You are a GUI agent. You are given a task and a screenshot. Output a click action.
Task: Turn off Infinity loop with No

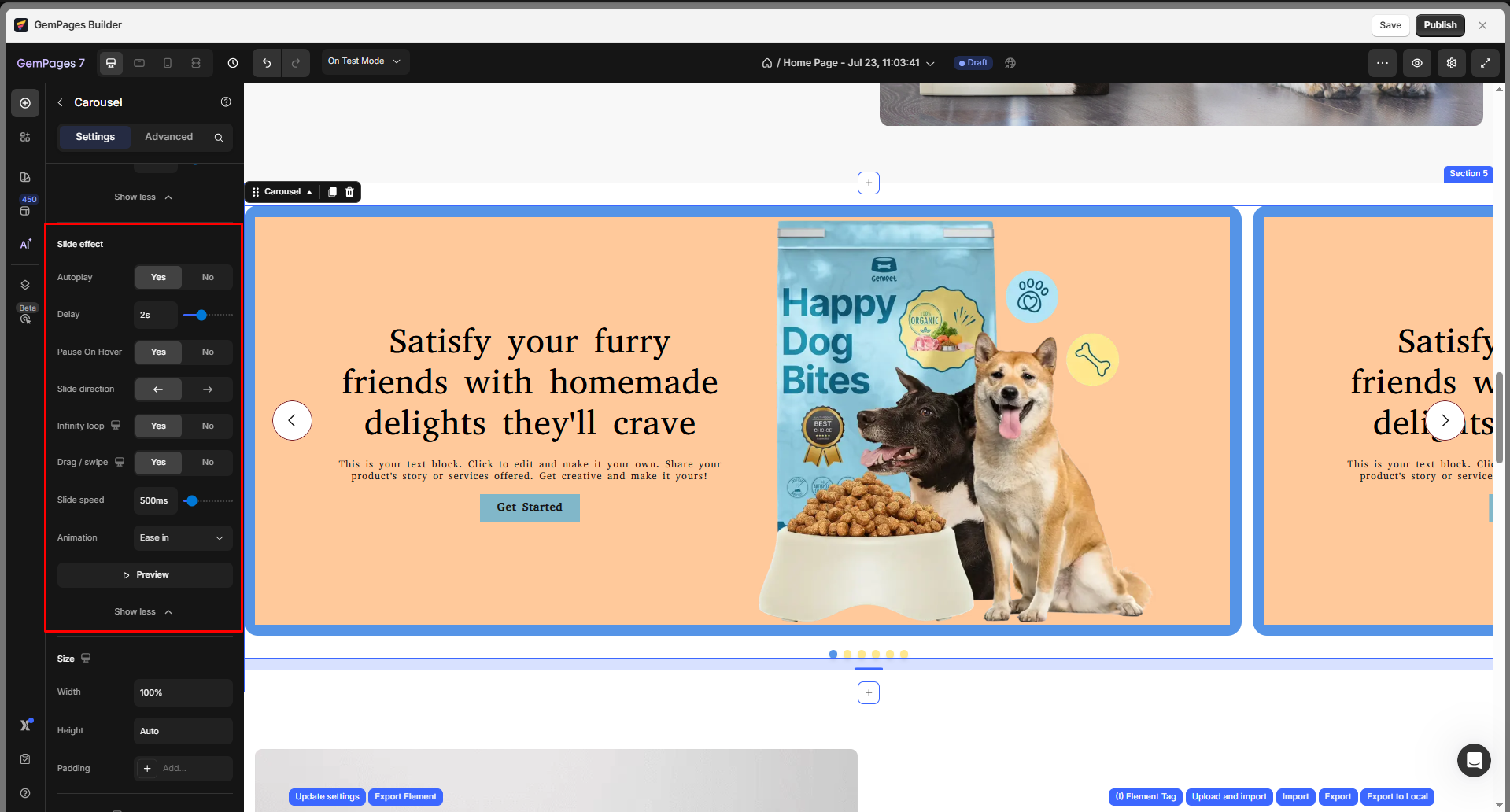click(208, 426)
